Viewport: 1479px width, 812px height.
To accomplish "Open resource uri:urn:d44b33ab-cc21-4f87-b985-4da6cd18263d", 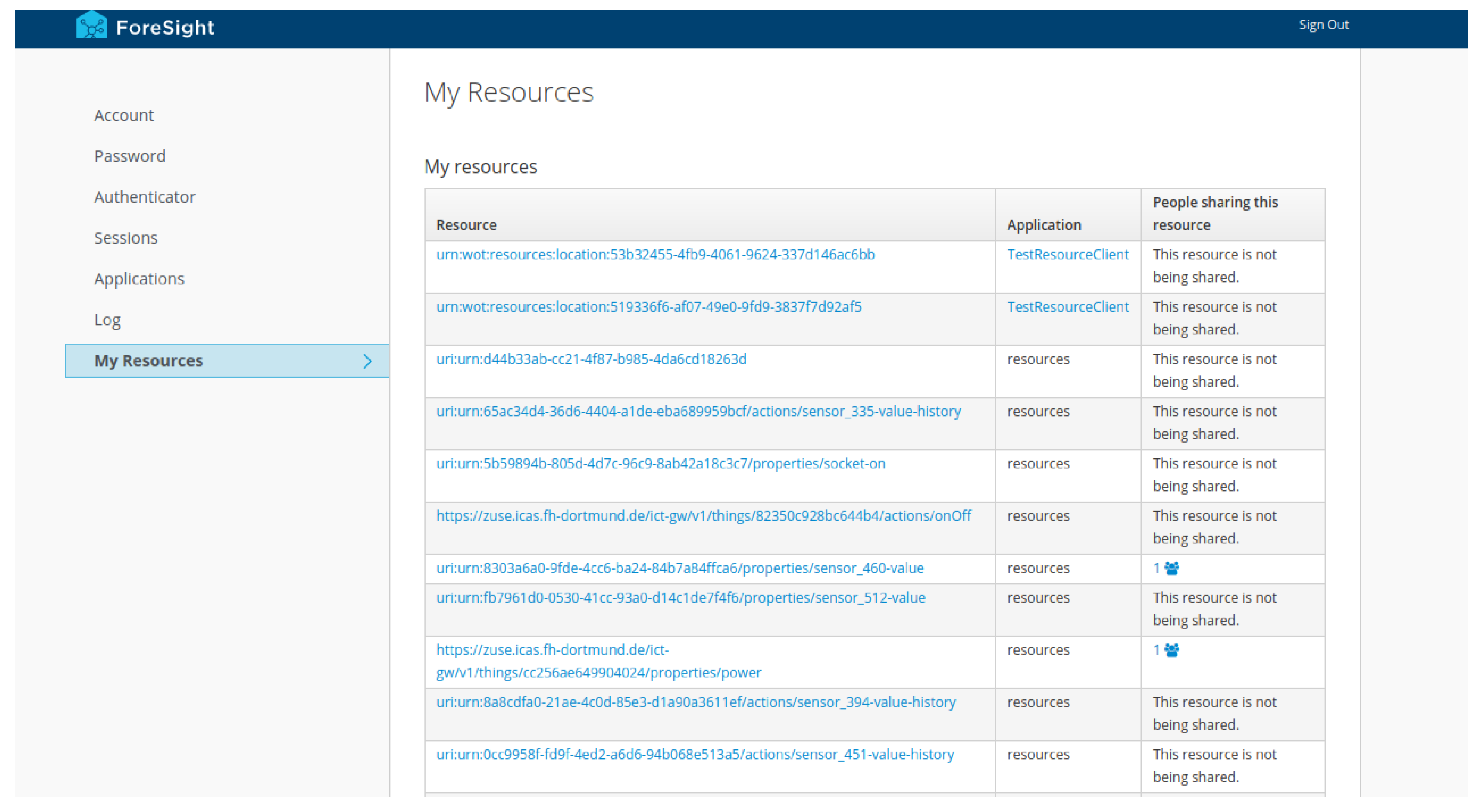I will (x=591, y=359).
